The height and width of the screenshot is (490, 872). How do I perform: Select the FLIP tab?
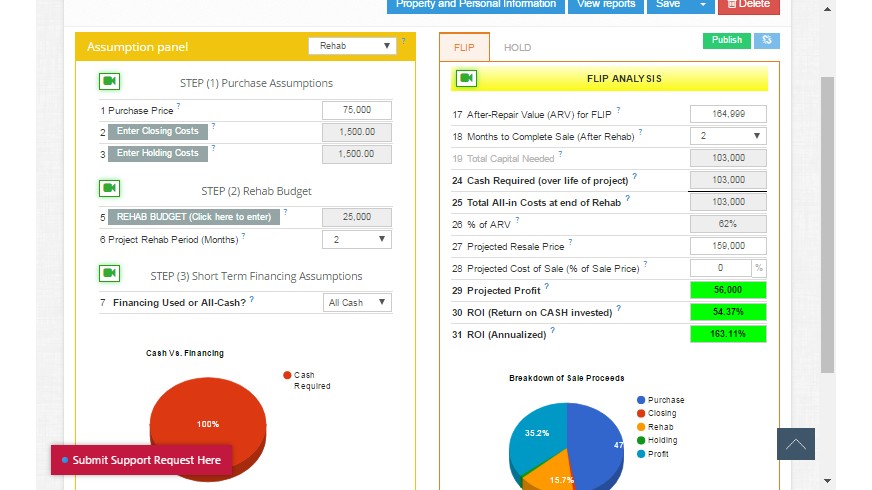point(464,48)
